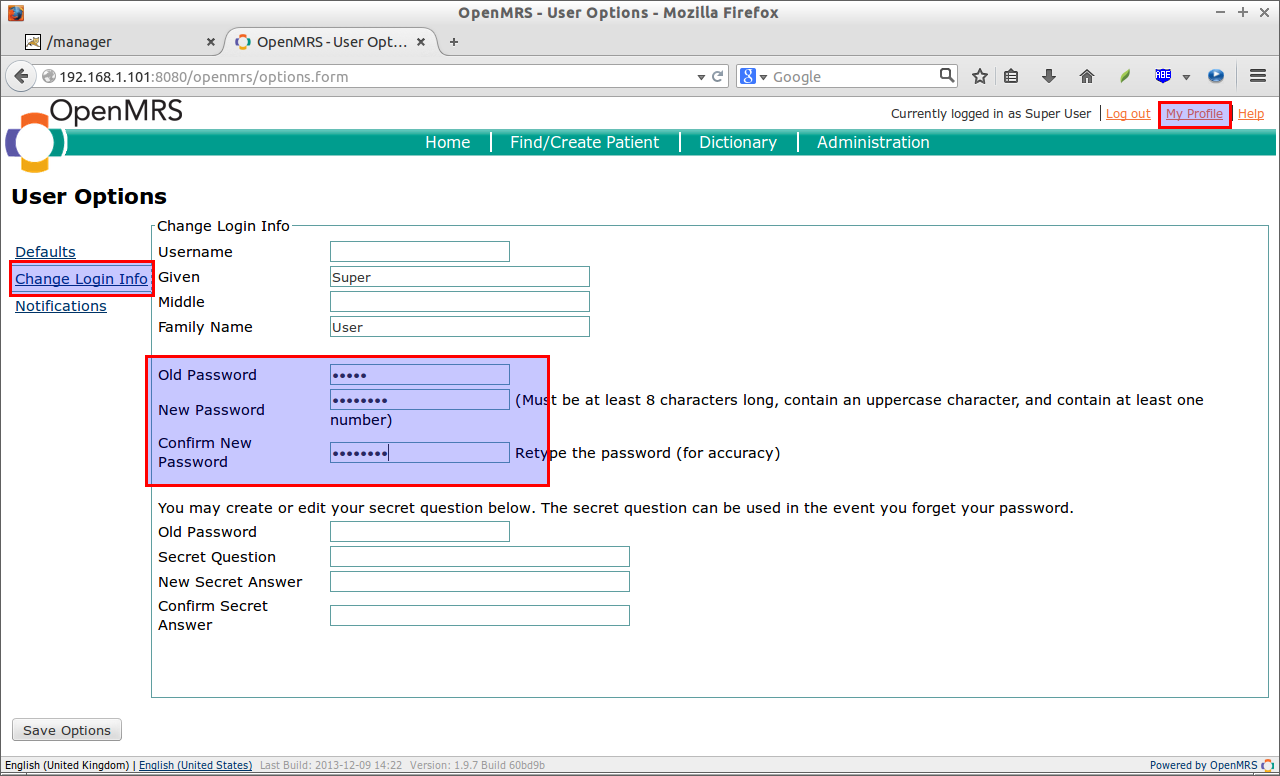1280x776 pixels.
Task: Click the Secret Question input field
Action: coord(480,557)
